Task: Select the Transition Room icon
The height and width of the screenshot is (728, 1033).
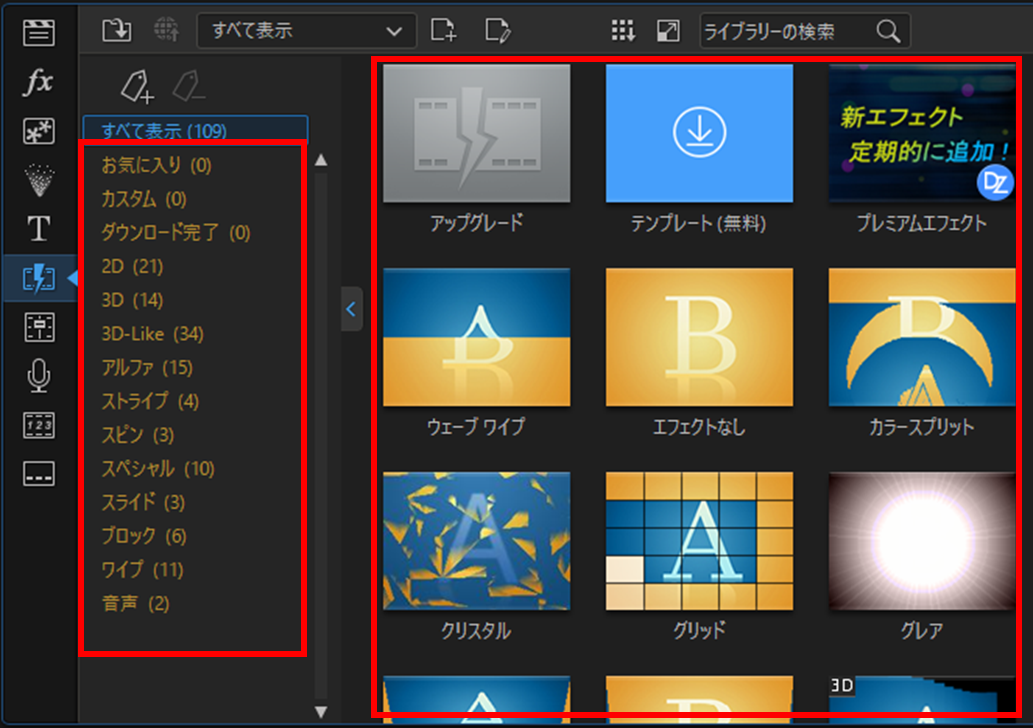Action: 39,278
